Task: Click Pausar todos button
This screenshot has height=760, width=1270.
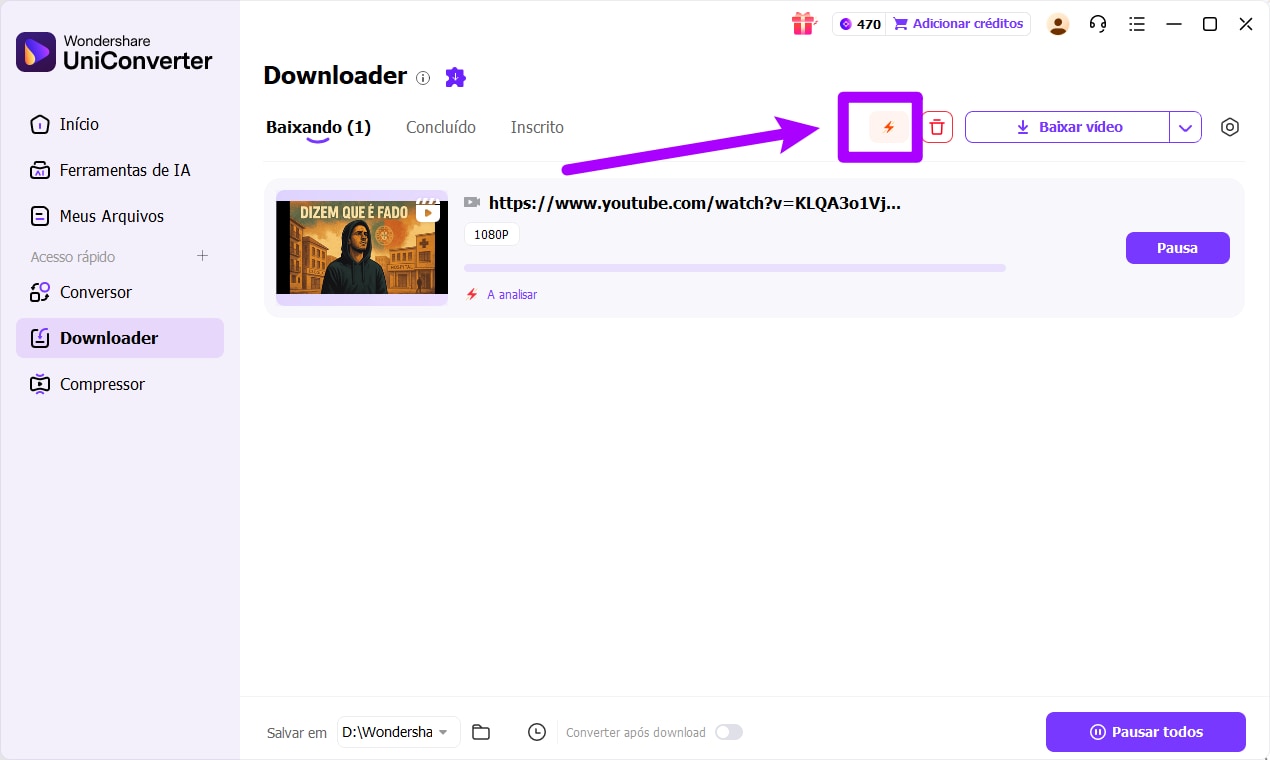Action: coord(1145,732)
